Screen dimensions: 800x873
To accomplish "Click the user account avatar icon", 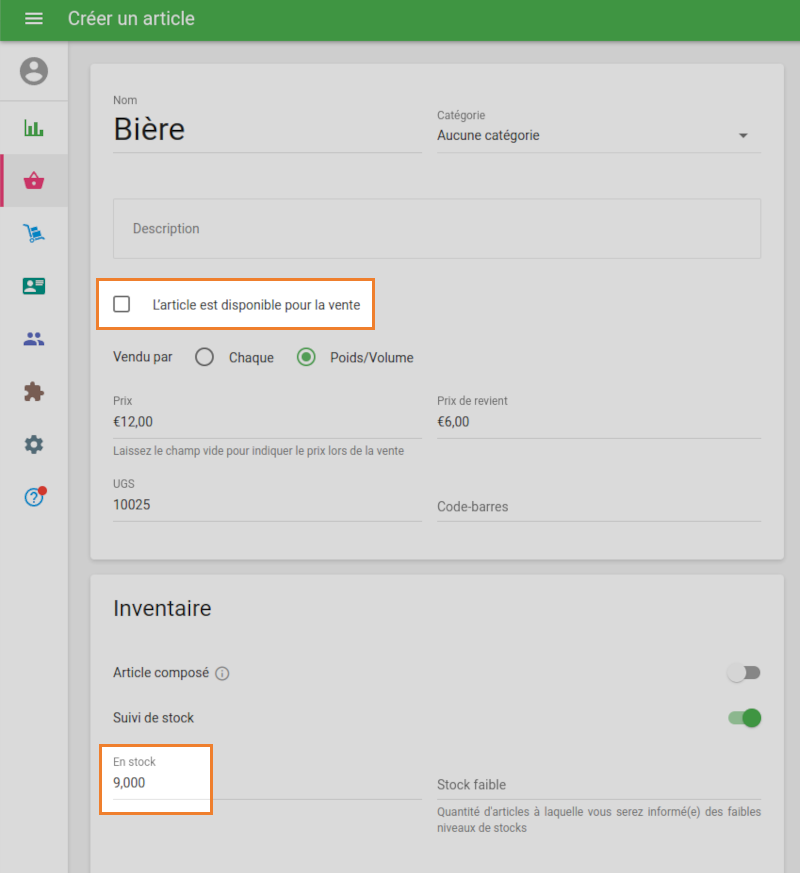I will [x=34, y=71].
